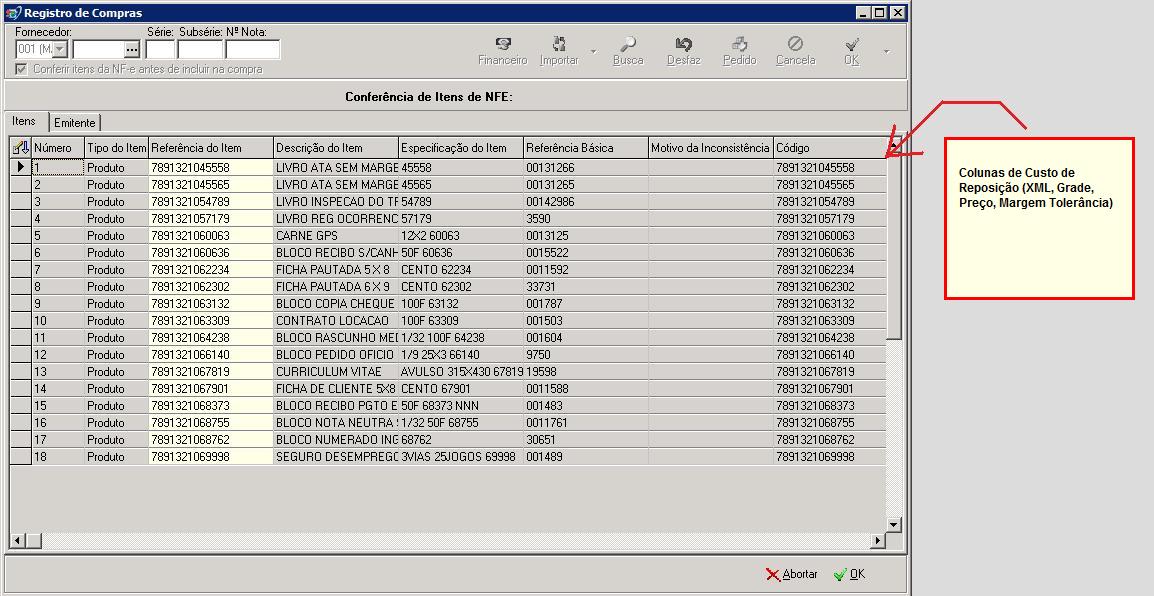Maximize the Registro de Compras window
The height and width of the screenshot is (596, 1154).
coord(880,13)
